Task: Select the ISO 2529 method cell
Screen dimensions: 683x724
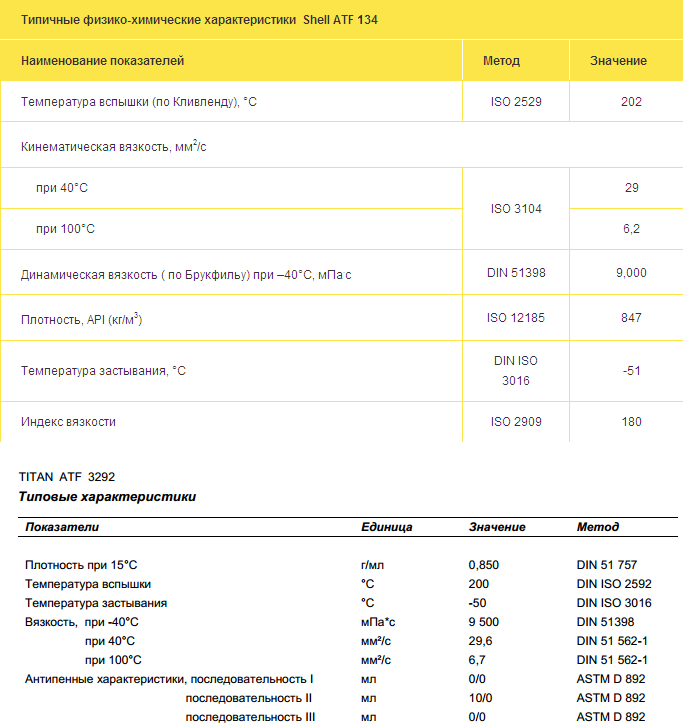Action: (x=516, y=102)
